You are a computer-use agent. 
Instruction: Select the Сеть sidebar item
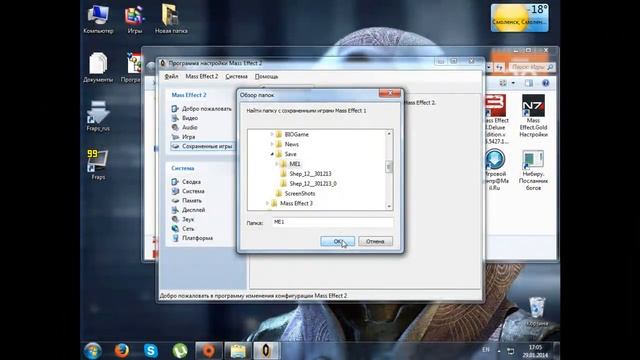[x=182, y=229]
